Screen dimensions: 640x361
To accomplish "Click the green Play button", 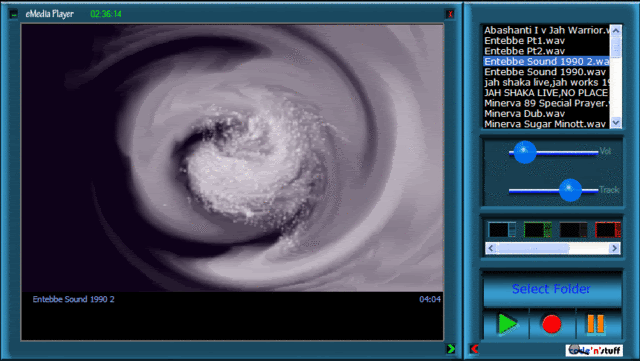I will 507,324.
